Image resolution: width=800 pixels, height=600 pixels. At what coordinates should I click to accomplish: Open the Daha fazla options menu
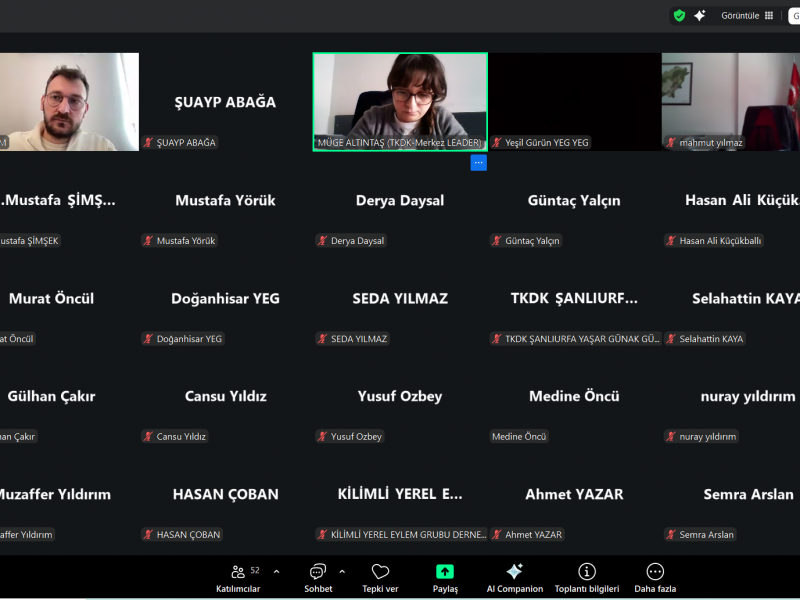click(655, 577)
